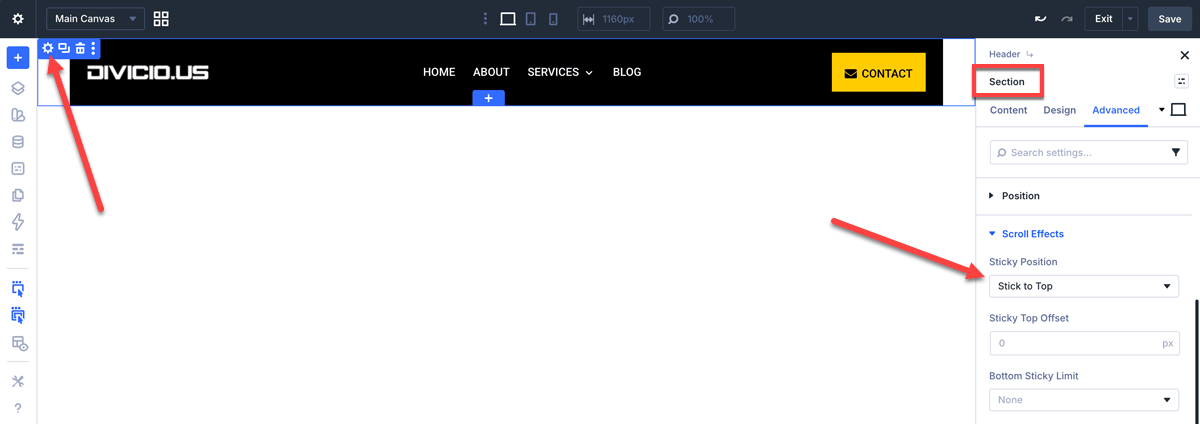
Task: Open the Layers panel icon in sidebar
Action: (18, 88)
